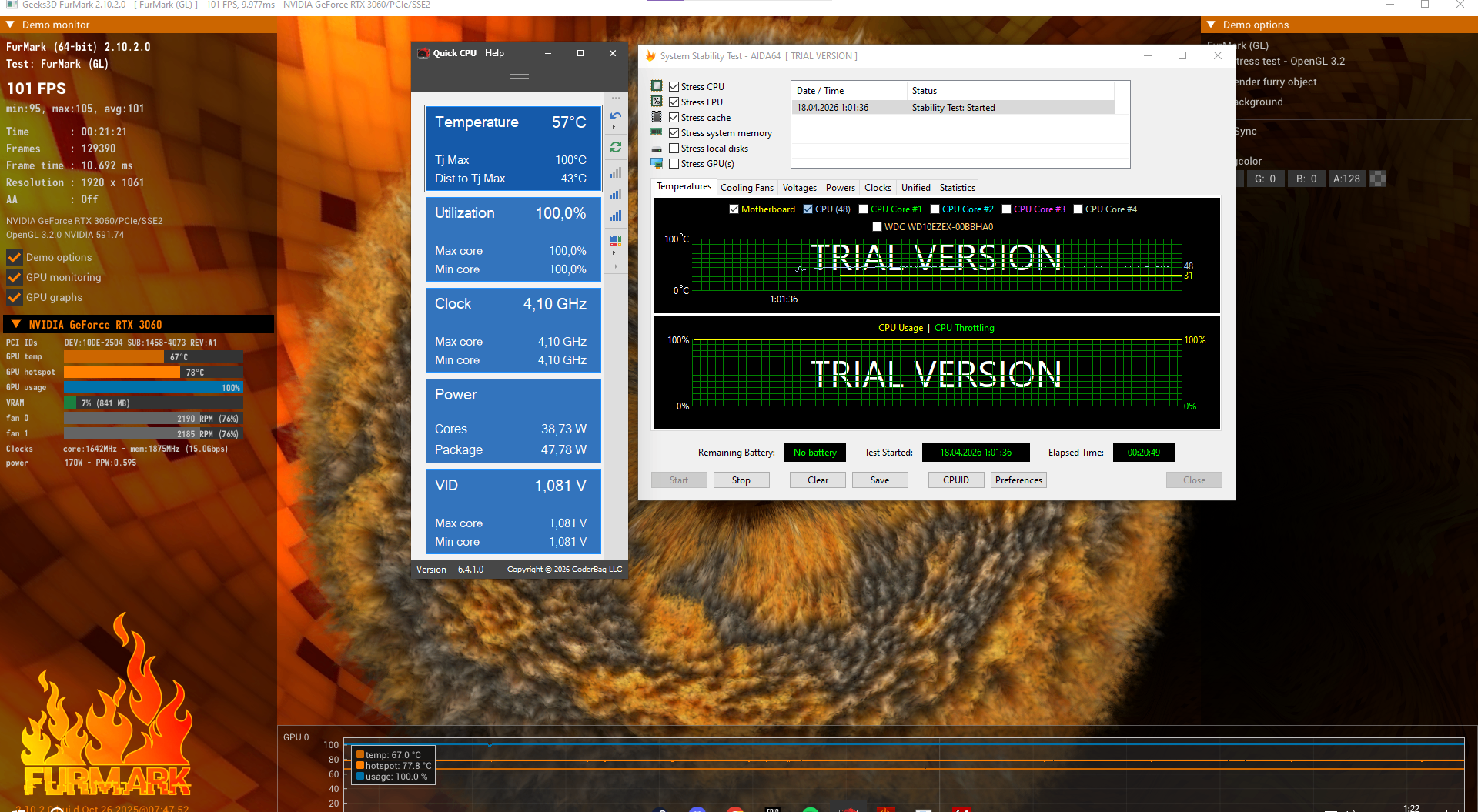Click the green refresh icon in Quick CPU
Viewport: 1478px width, 812px height.
(x=616, y=147)
